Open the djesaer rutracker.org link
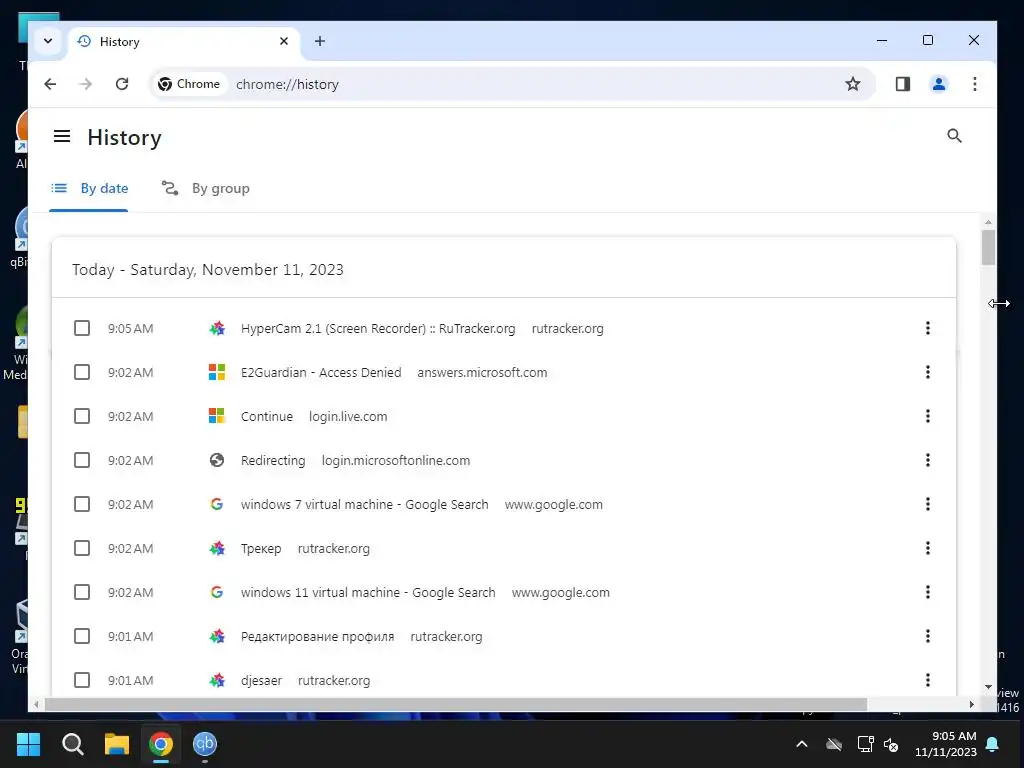The height and width of the screenshot is (768, 1024). pyautogui.click(x=261, y=680)
